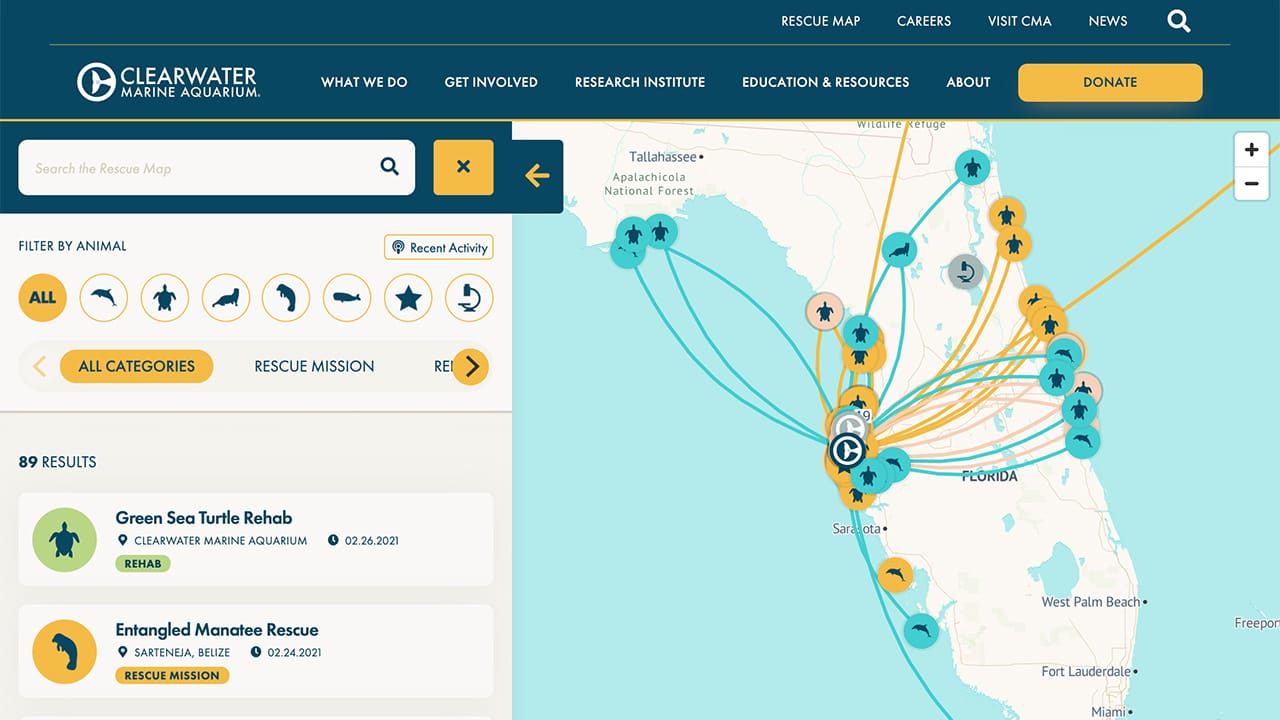Activate the ALL CATEGORIES filter chip
The height and width of the screenshot is (720, 1280).
[x=136, y=366]
